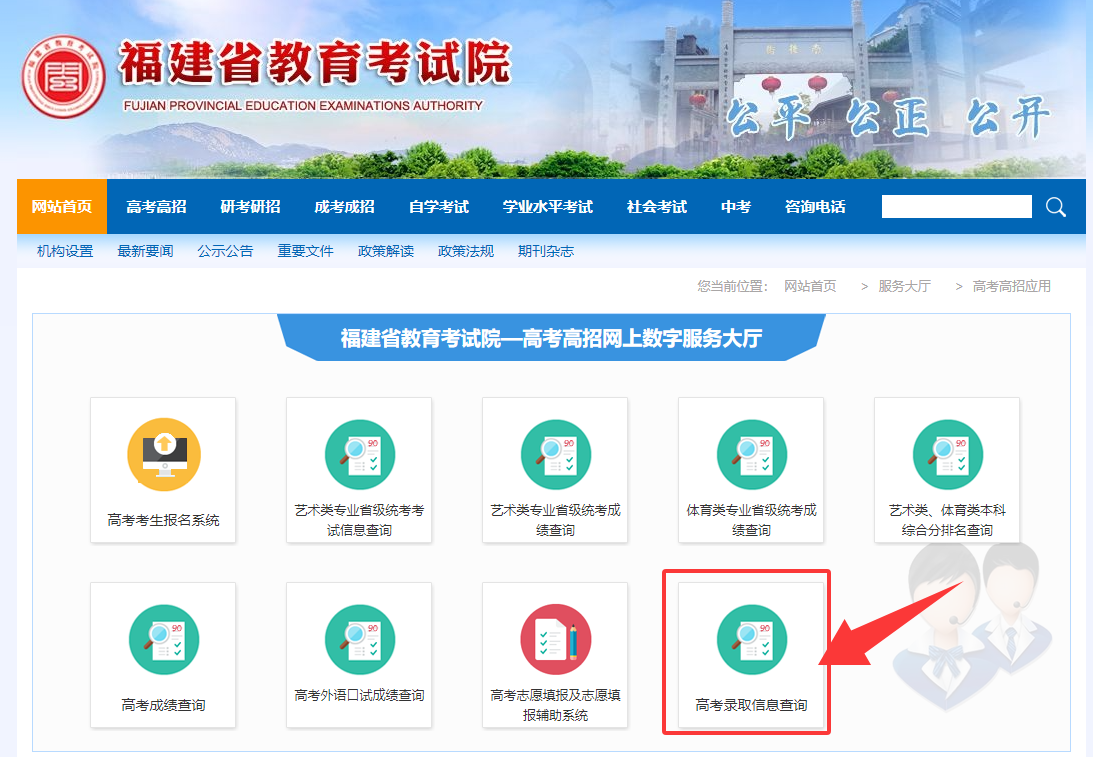Open the 高考外语口试成绩查询 icon

[360, 639]
